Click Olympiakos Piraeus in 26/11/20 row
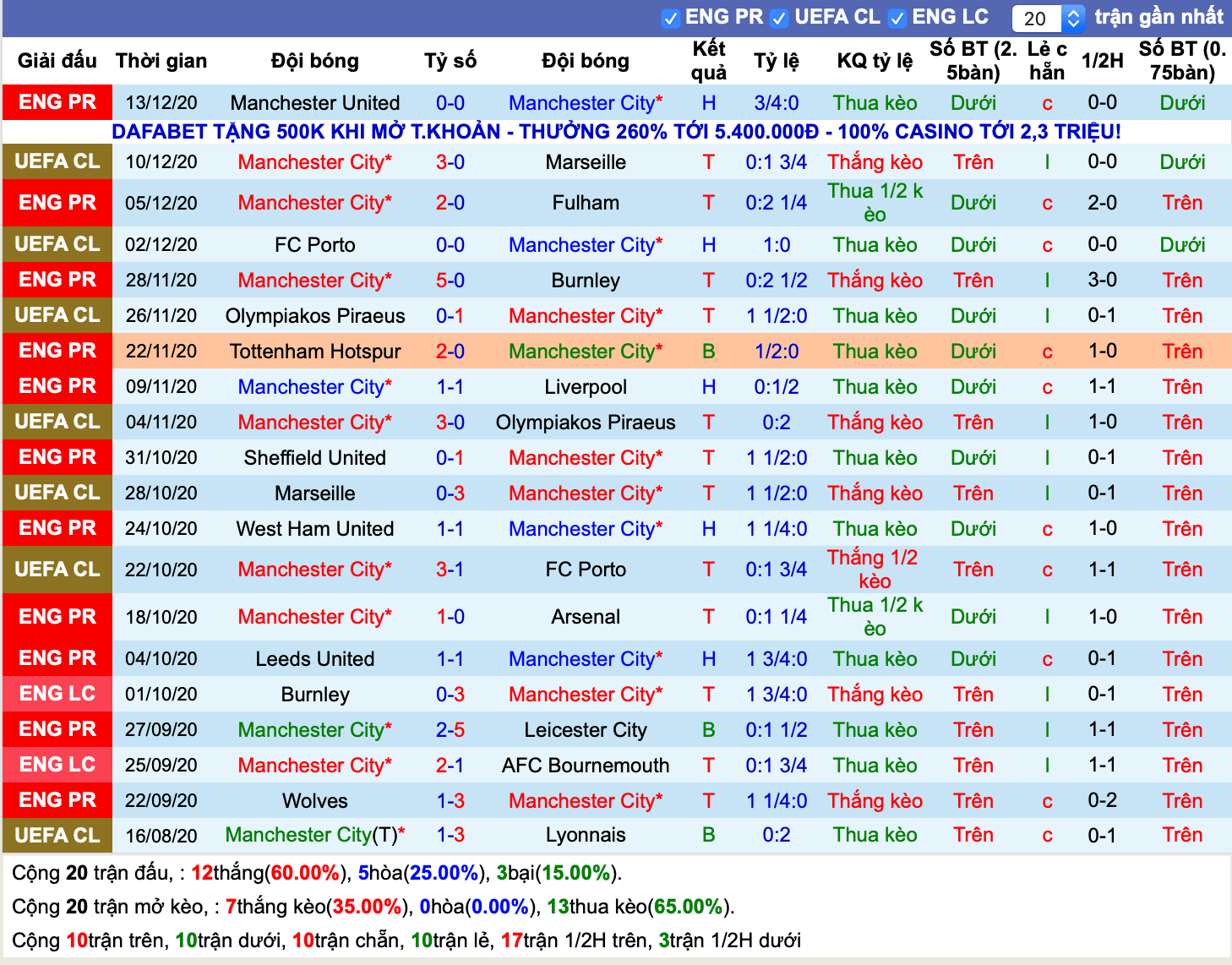 [x=315, y=316]
